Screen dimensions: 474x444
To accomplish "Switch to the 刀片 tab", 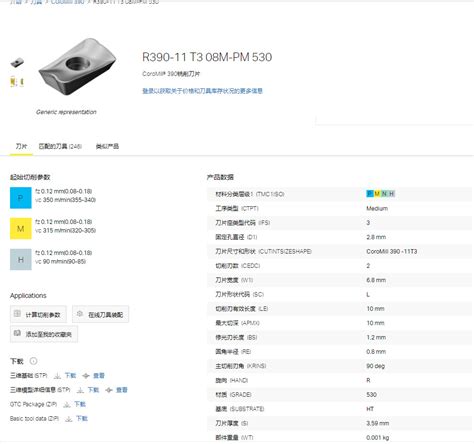I will point(21,146).
